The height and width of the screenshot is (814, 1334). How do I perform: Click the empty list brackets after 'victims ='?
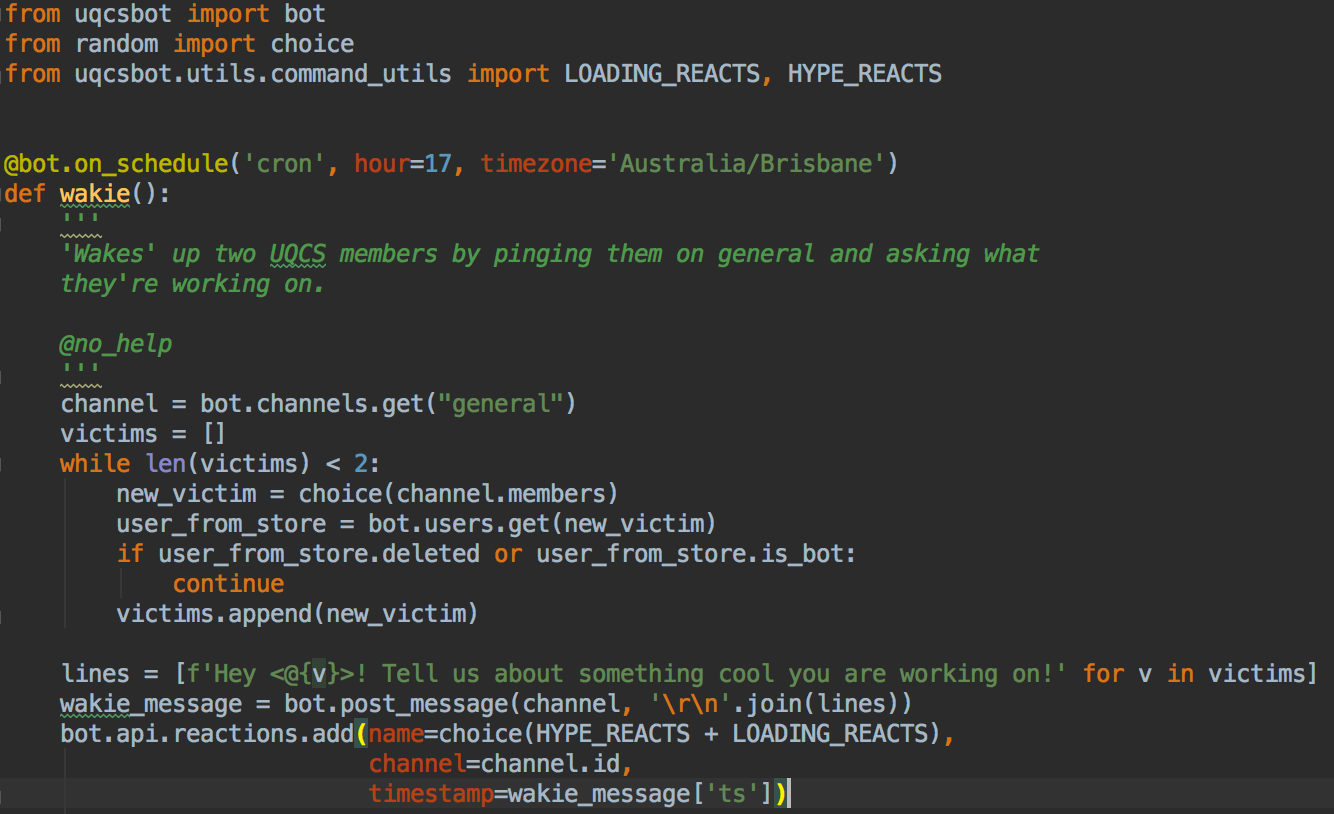214,434
